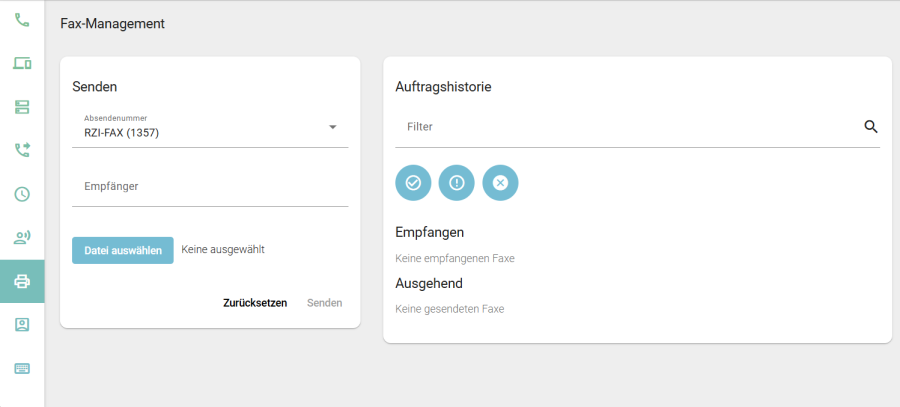The image size is (900, 407).
Task: Toggle the successful faxes checkmark filter
Action: tap(413, 183)
